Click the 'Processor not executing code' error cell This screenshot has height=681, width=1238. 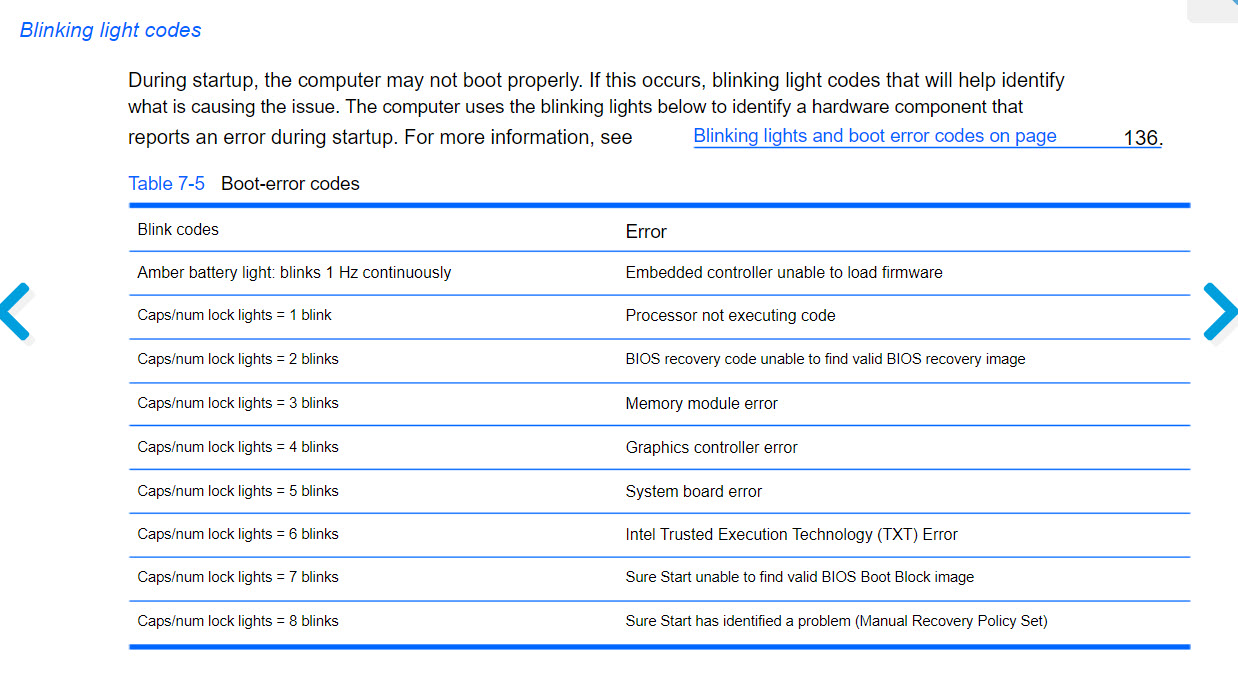click(x=730, y=315)
